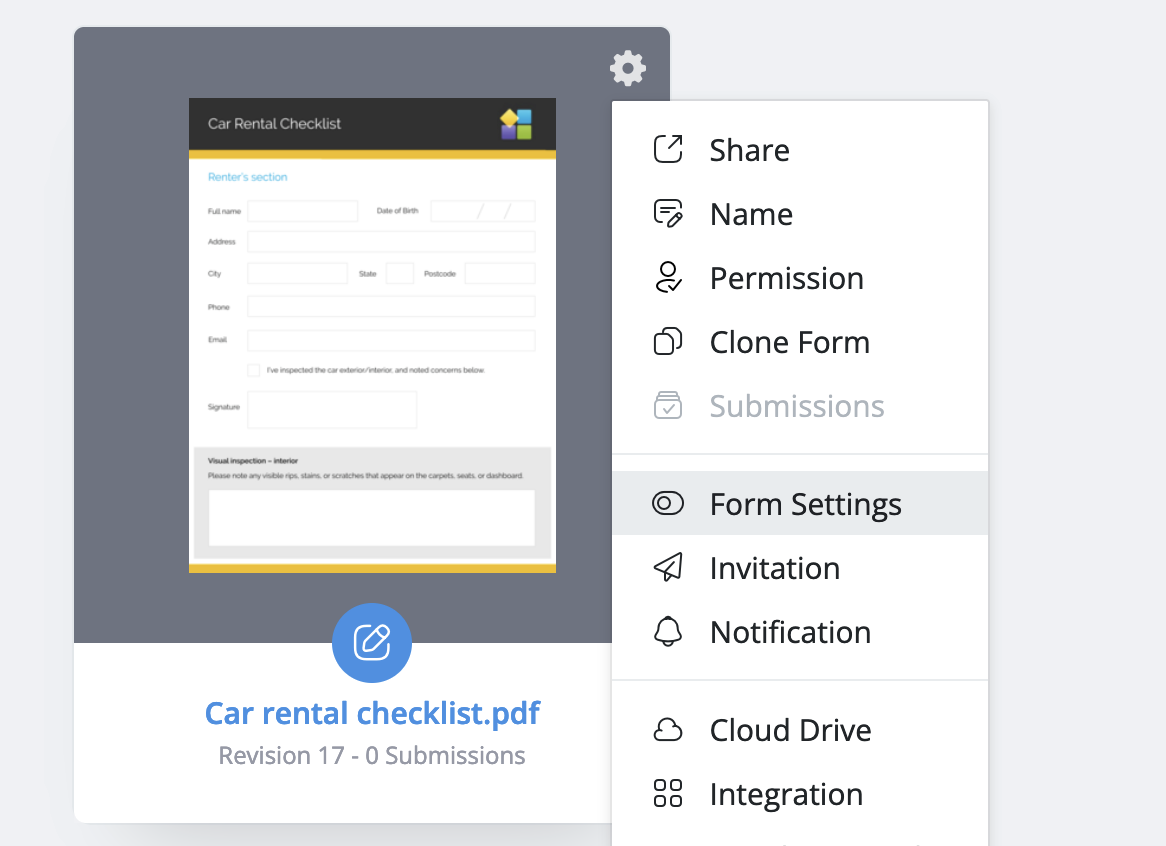Image resolution: width=1166 pixels, height=846 pixels.
Task: Click the Integration grid icon
Action: coord(667,794)
